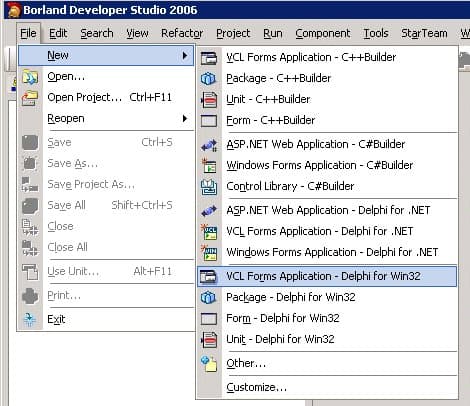
Task: Open the Search menu
Action: [97, 33]
